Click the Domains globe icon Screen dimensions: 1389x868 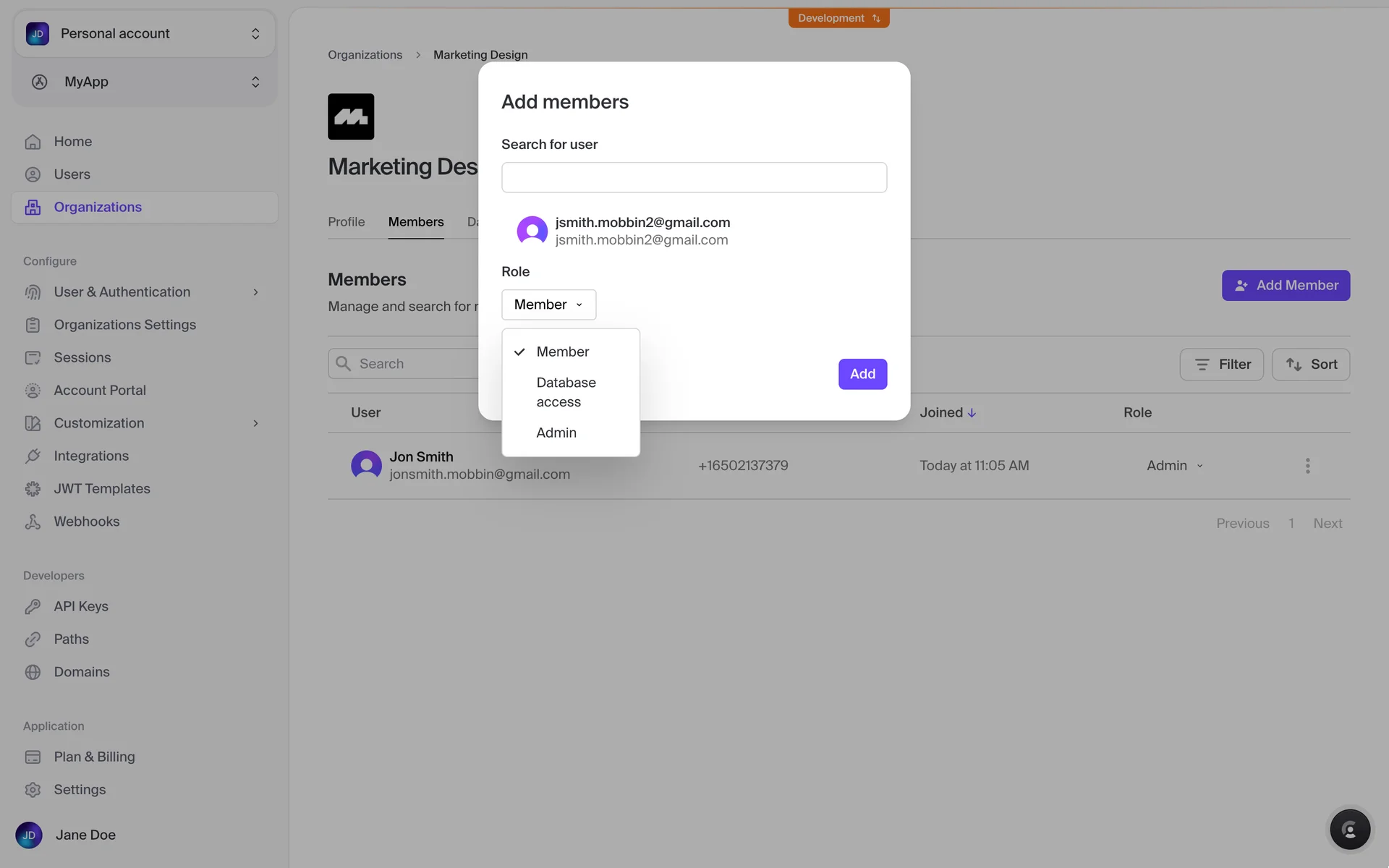[x=33, y=672]
